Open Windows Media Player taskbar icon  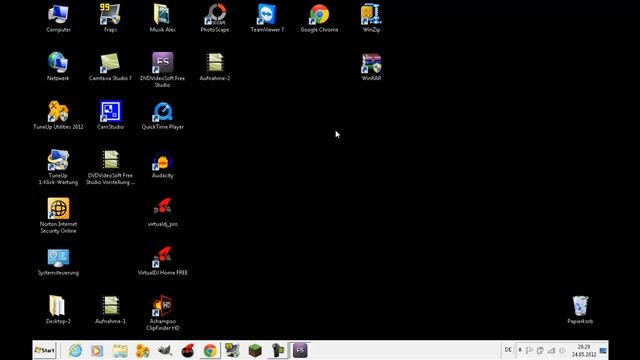click(x=97, y=350)
